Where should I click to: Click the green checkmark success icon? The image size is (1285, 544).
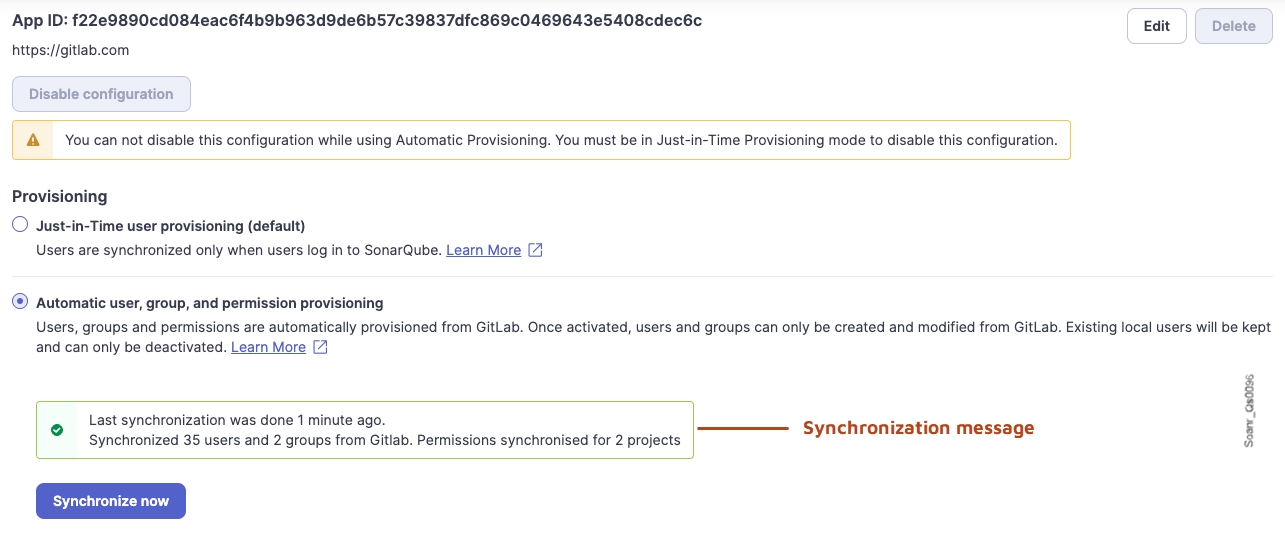57,430
